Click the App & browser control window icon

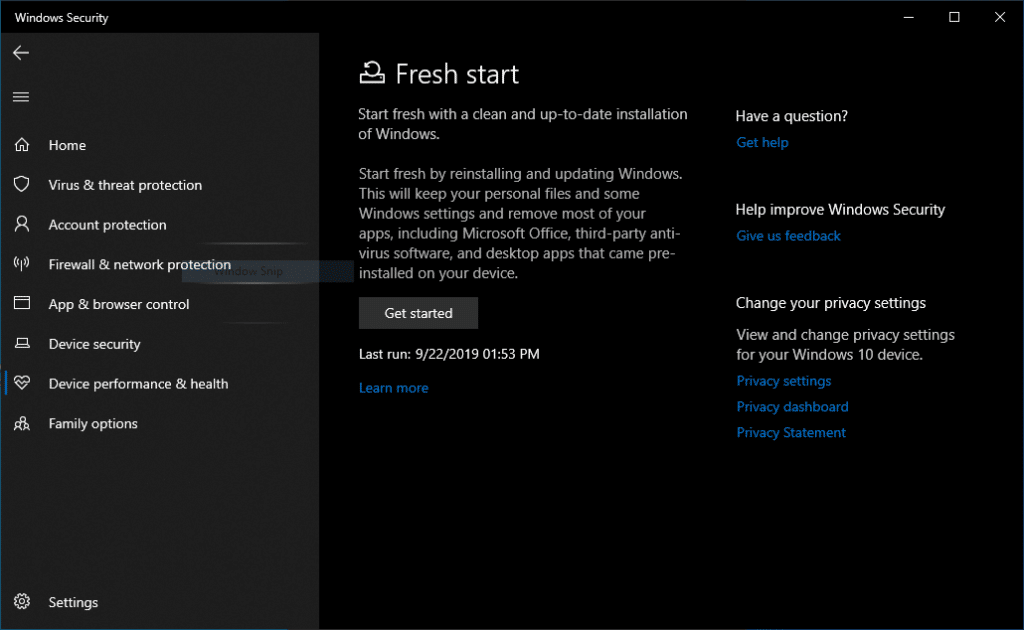click(21, 304)
